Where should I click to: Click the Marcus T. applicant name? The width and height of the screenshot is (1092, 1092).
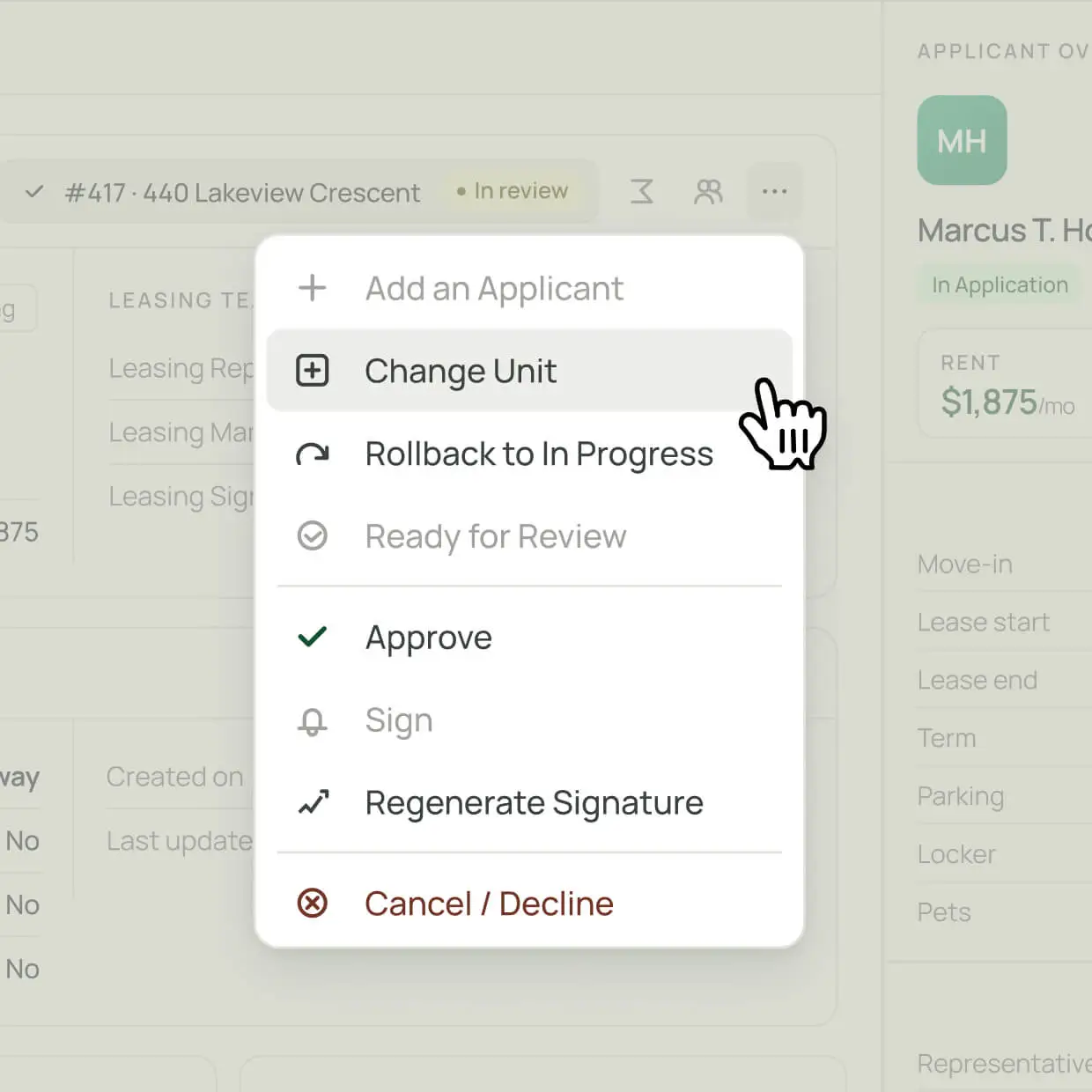tap(1005, 231)
